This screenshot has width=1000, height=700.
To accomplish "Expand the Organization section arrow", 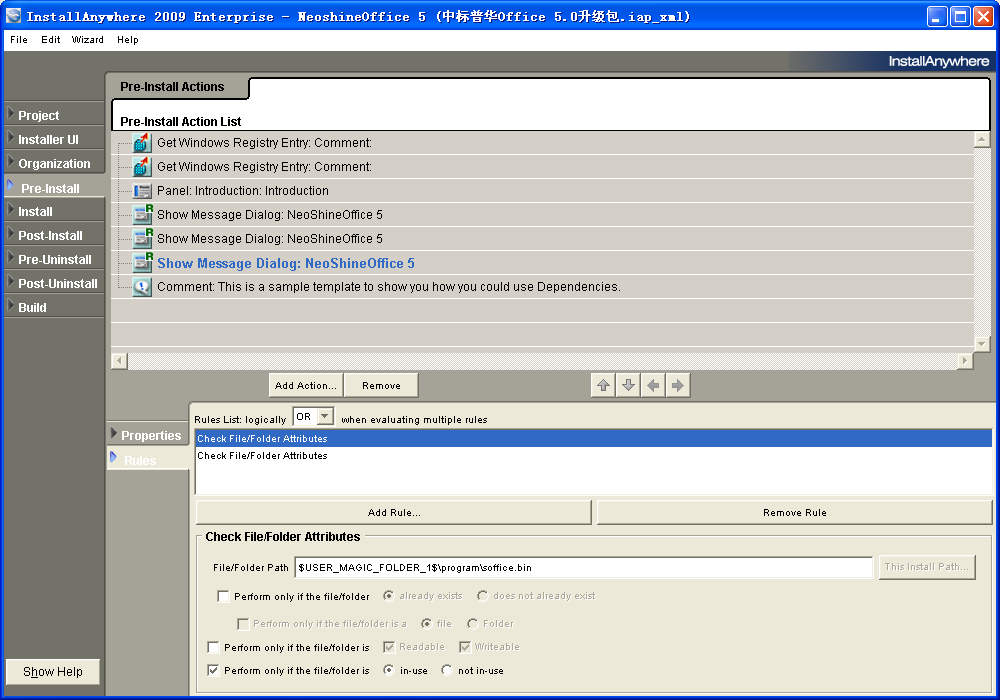I will [x=11, y=161].
